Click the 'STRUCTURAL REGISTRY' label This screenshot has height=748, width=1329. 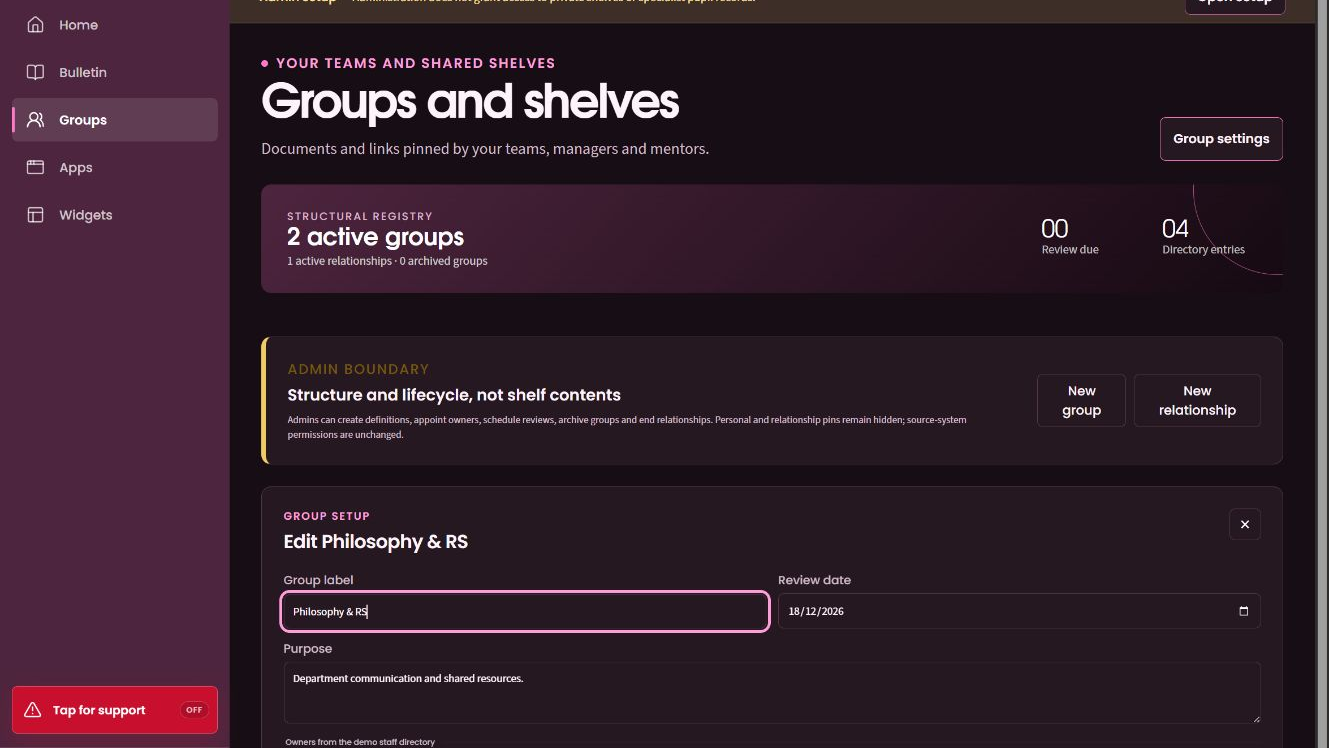pos(360,216)
